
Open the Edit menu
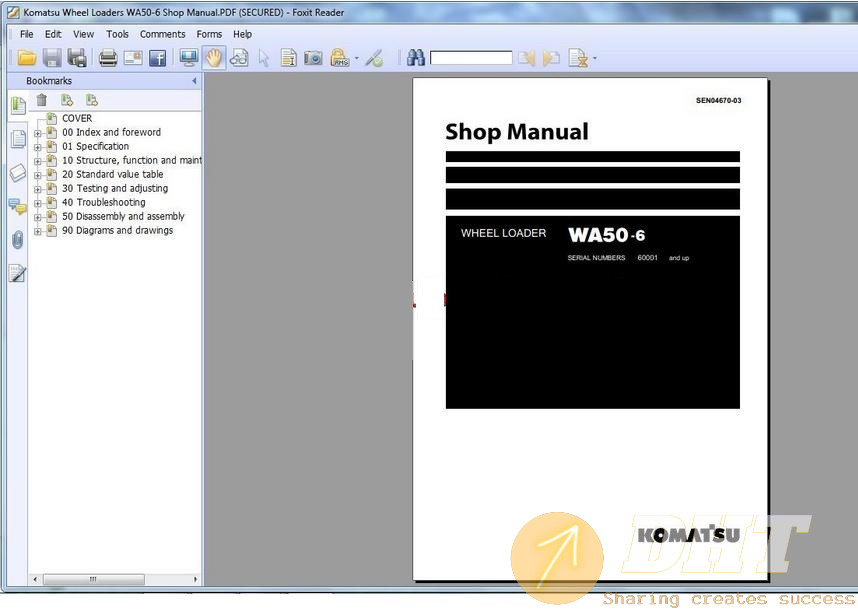click(53, 34)
